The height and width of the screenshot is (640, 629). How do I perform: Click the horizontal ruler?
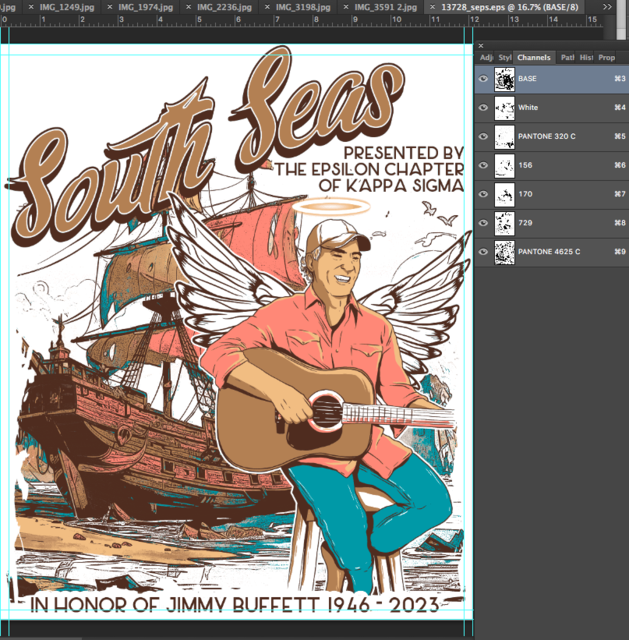pyautogui.click(x=301, y=20)
